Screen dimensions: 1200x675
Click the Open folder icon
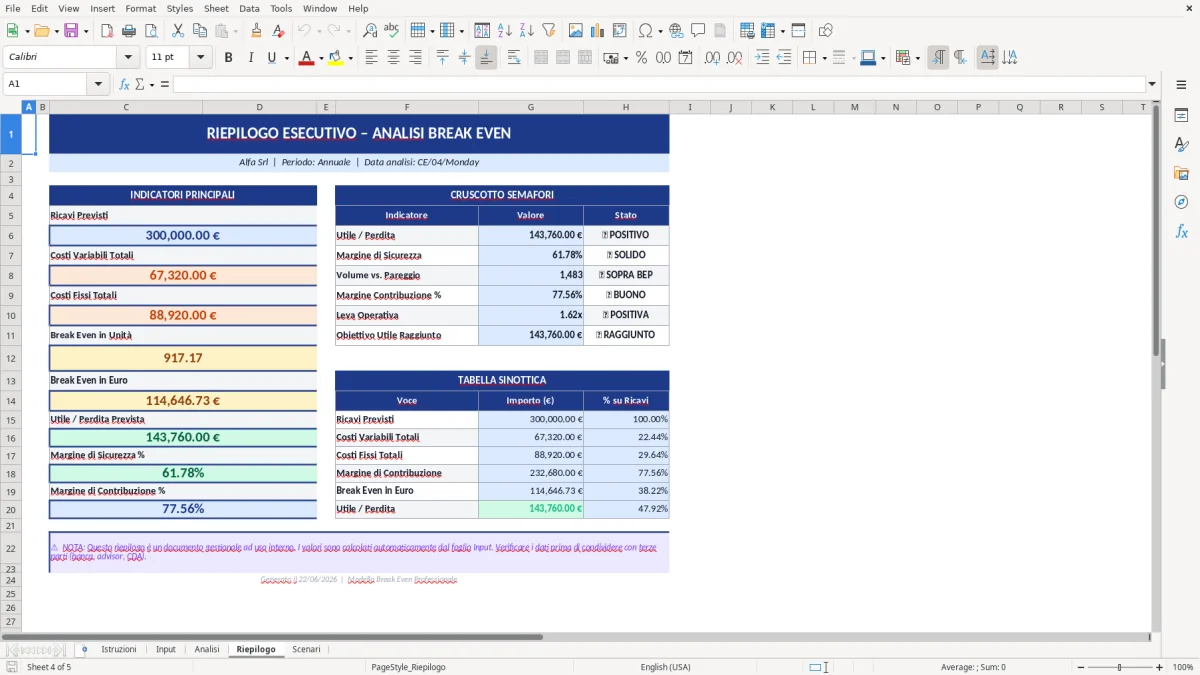coord(42,31)
